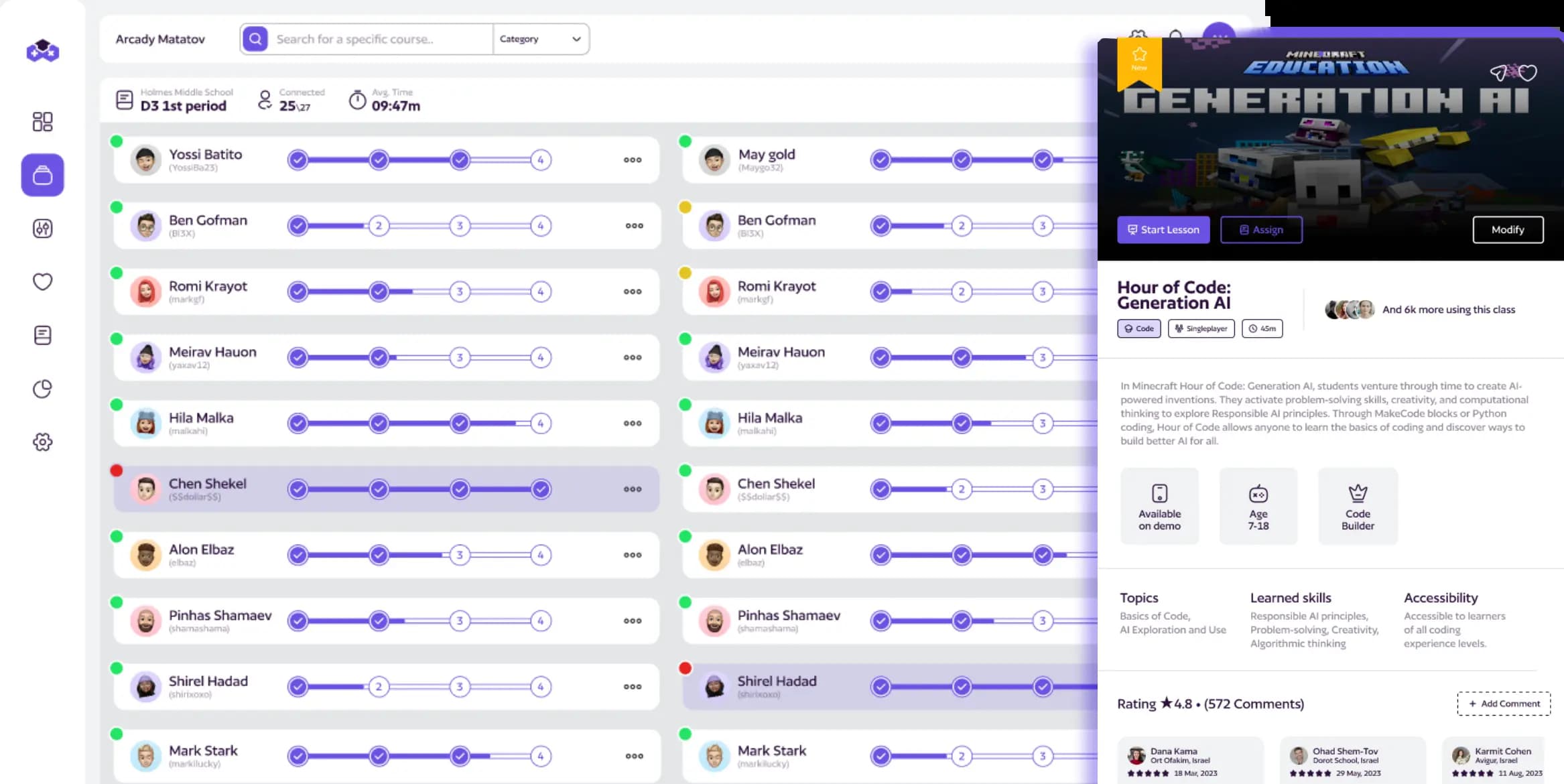Open three-dot options for Ben Gofman in left column
The image size is (1564, 784).
click(634, 225)
